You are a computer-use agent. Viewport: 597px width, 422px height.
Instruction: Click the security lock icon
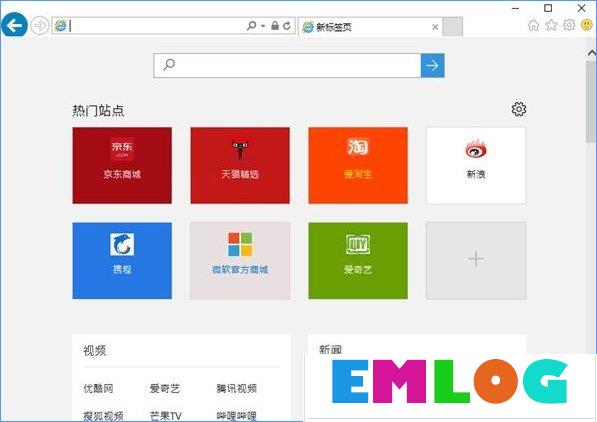point(275,26)
